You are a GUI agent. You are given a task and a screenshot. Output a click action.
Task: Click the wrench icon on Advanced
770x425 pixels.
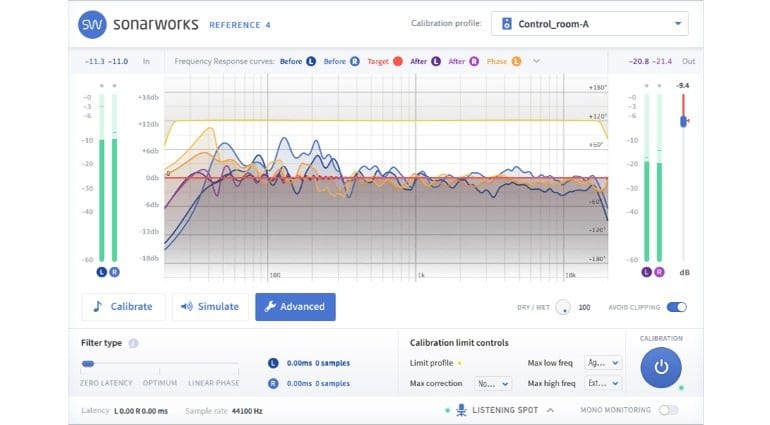pos(270,307)
